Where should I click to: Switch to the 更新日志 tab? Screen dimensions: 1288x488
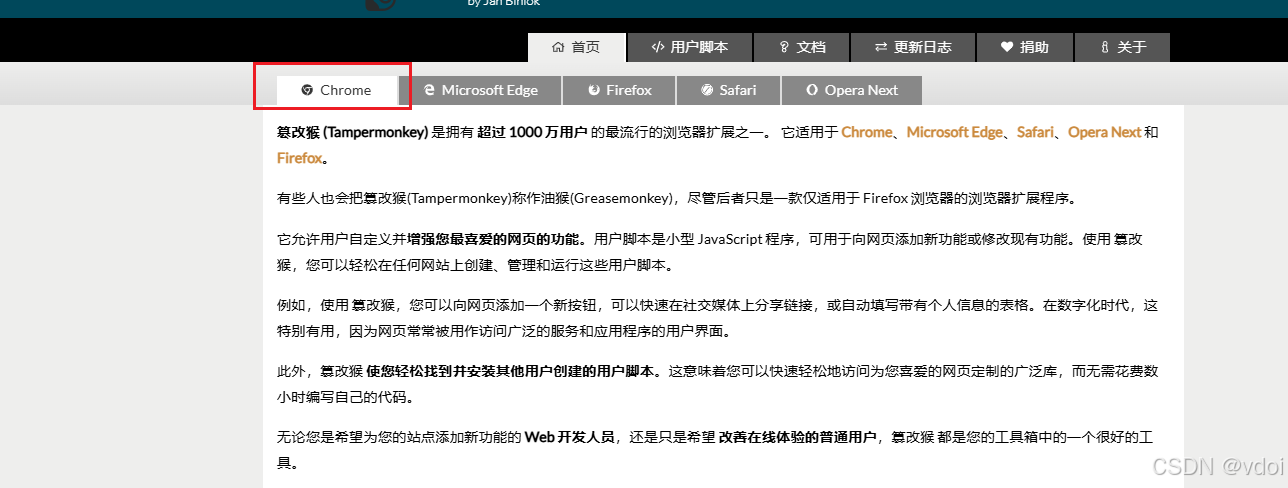tap(912, 47)
